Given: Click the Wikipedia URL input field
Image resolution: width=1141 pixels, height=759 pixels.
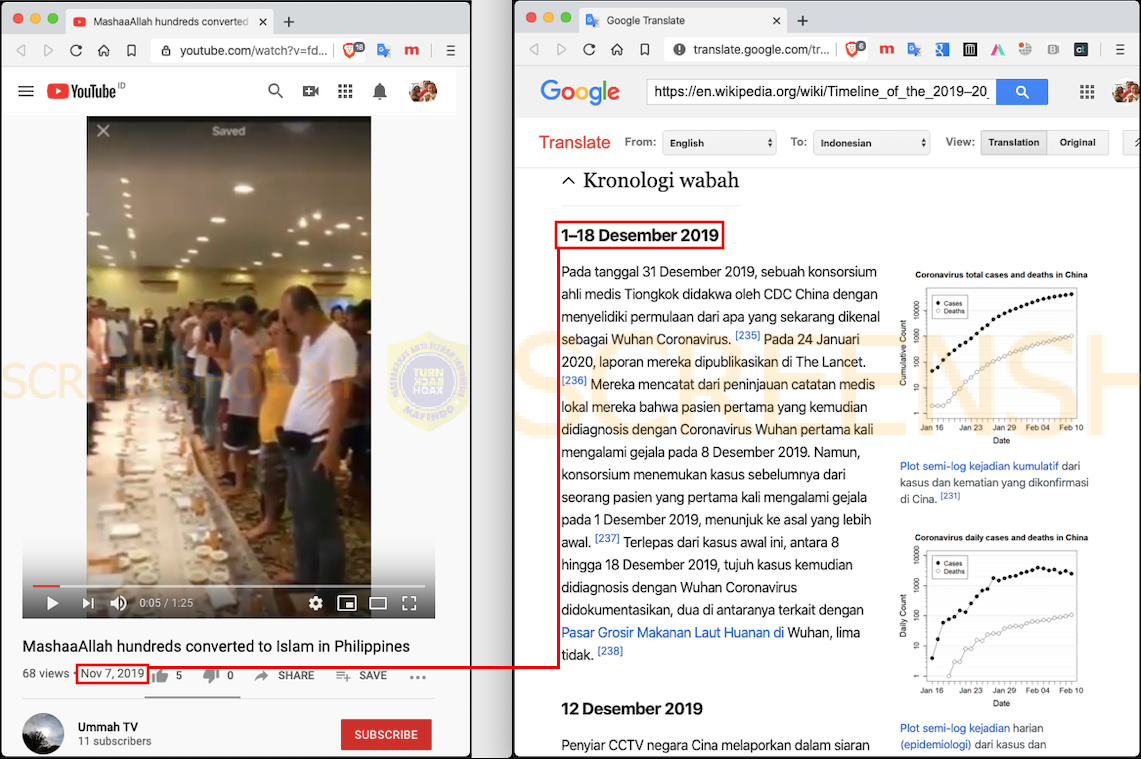Looking at the screenshot, I should [822, 92].
